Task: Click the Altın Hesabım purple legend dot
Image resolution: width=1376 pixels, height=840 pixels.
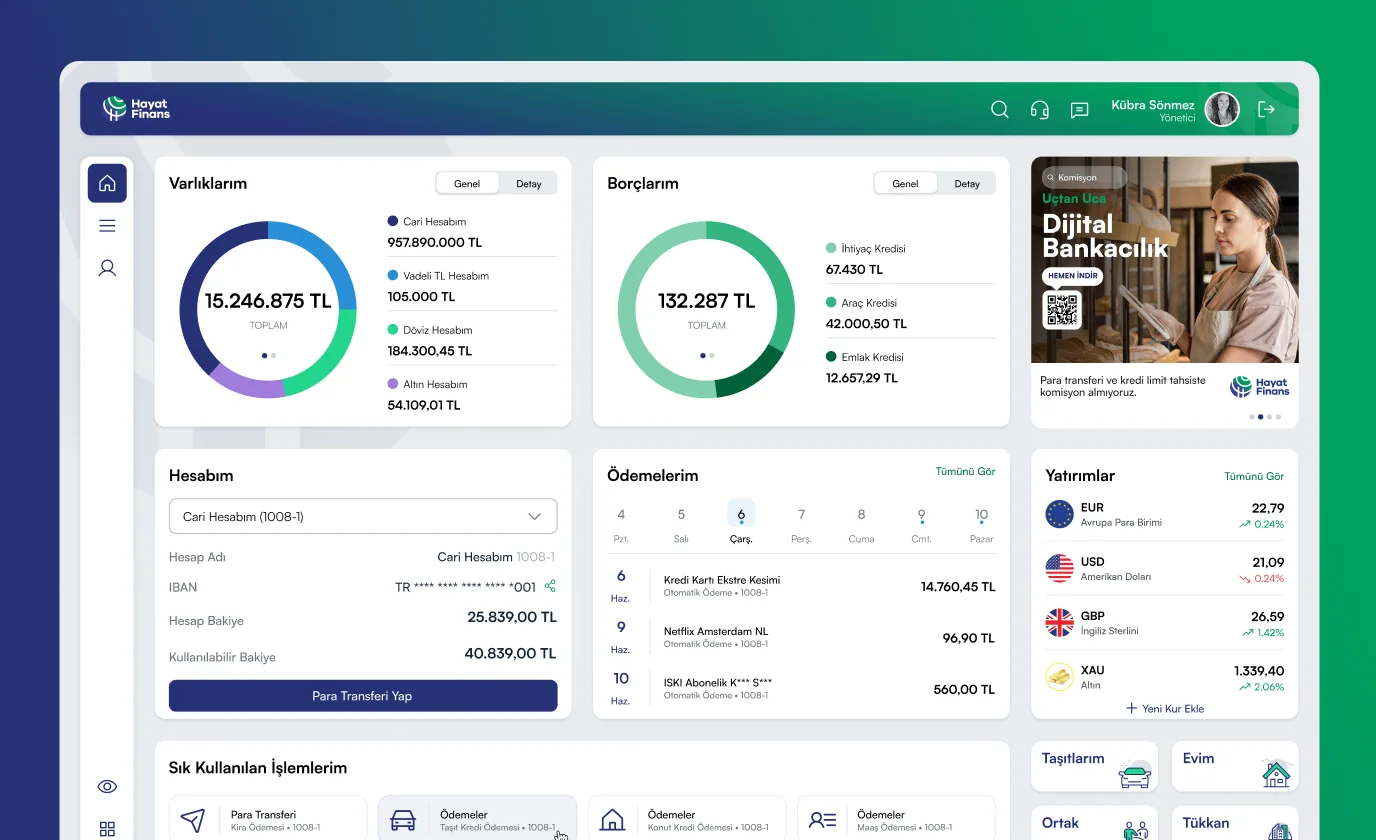Action: point(393,384)
